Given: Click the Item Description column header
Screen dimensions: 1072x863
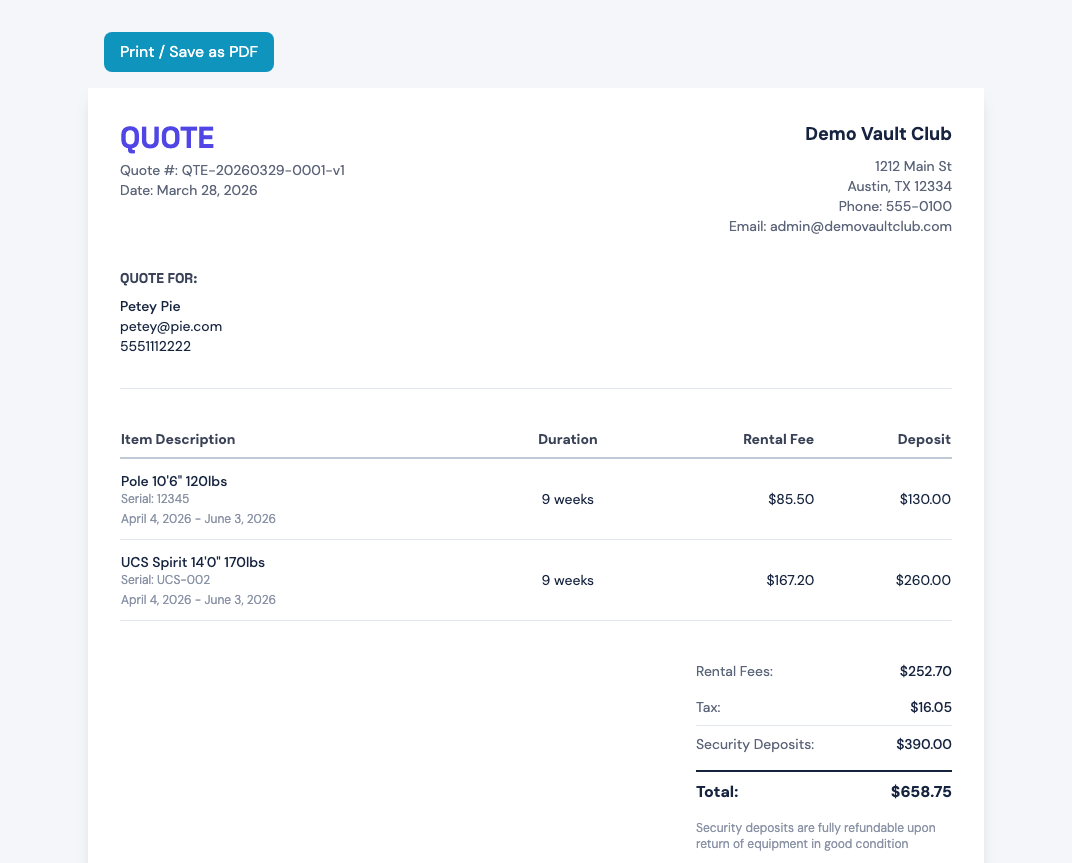Looking at the screenshot, I should coord(178,439).
